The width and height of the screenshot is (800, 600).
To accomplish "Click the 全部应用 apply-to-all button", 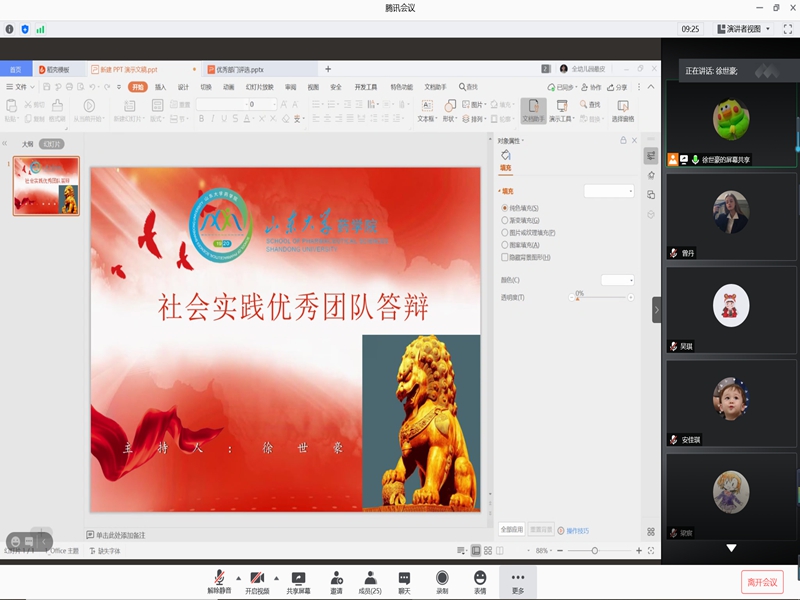I will [x=512, y=529].
